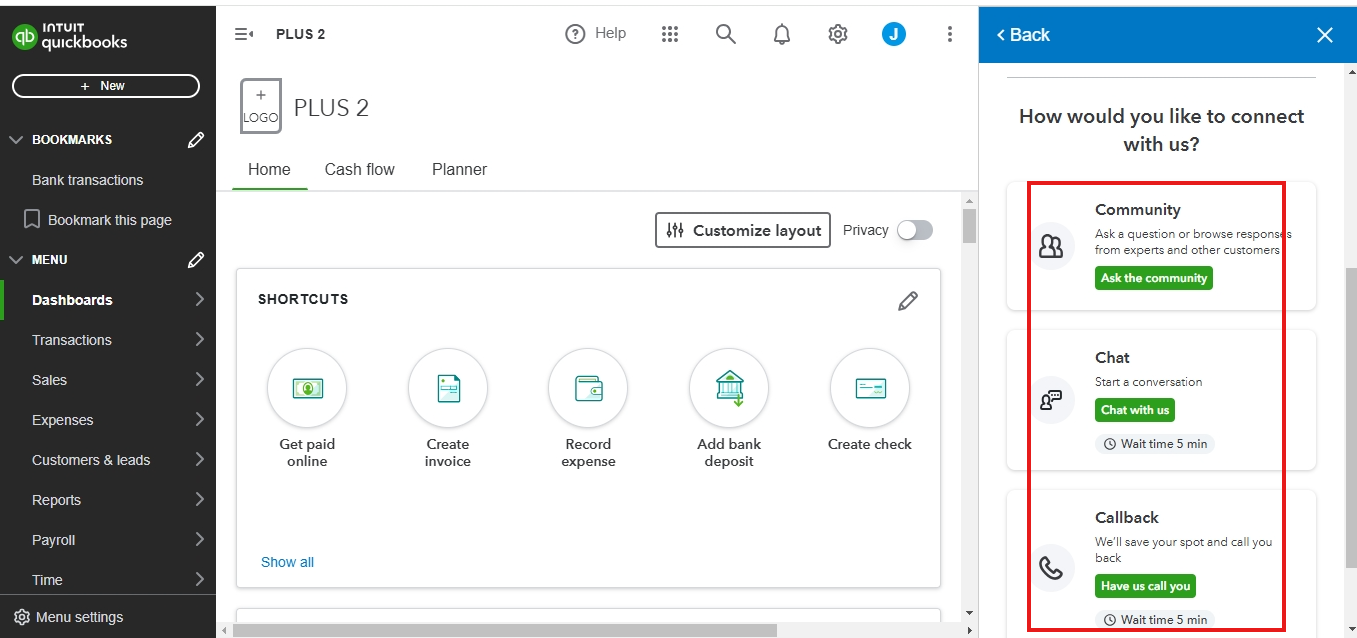Edit the menu with pencil icon
Viewport: 1357px width, 638px height.
tap(196, 260)
